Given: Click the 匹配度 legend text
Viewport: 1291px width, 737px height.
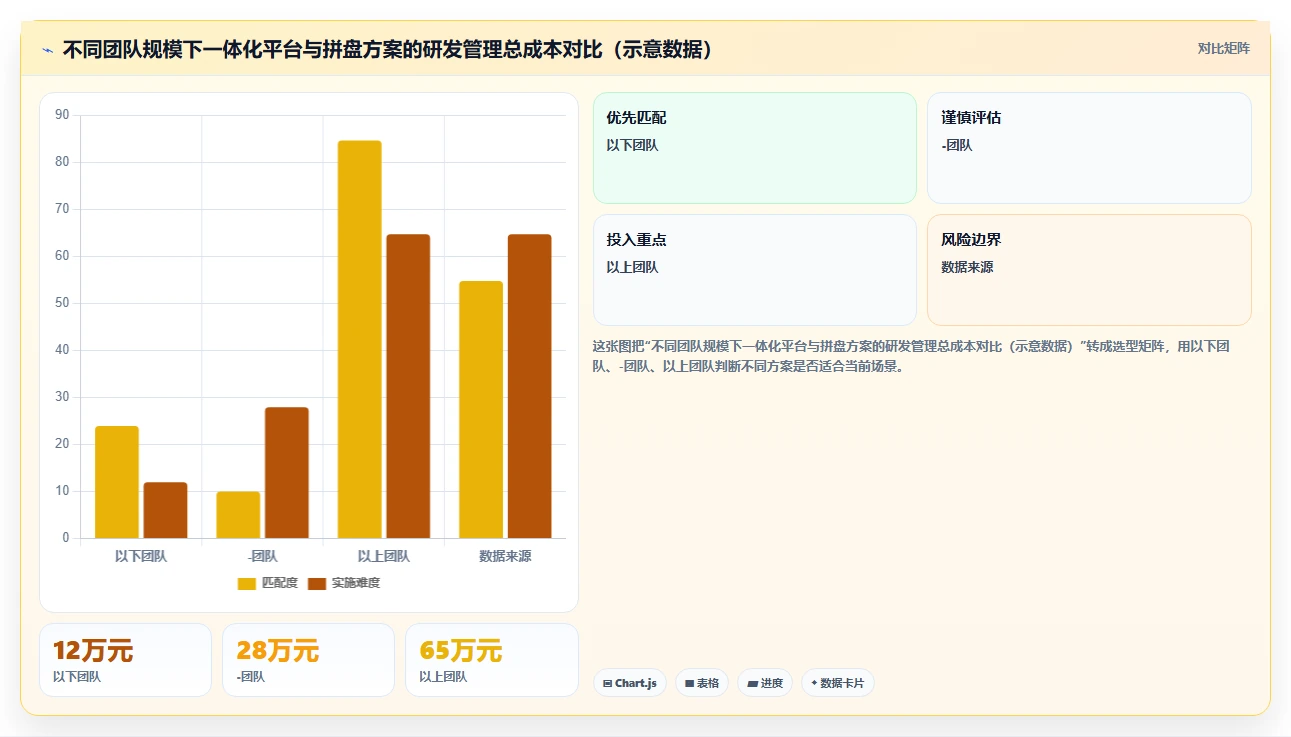Looking at the screenshot, I should point(280,584).
